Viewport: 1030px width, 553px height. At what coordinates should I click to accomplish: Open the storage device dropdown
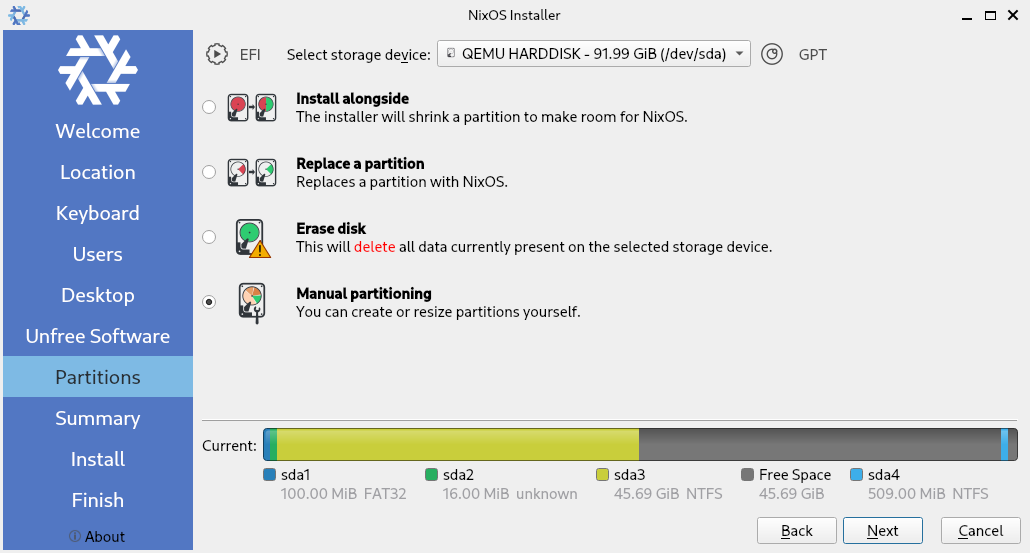point(594,54)
